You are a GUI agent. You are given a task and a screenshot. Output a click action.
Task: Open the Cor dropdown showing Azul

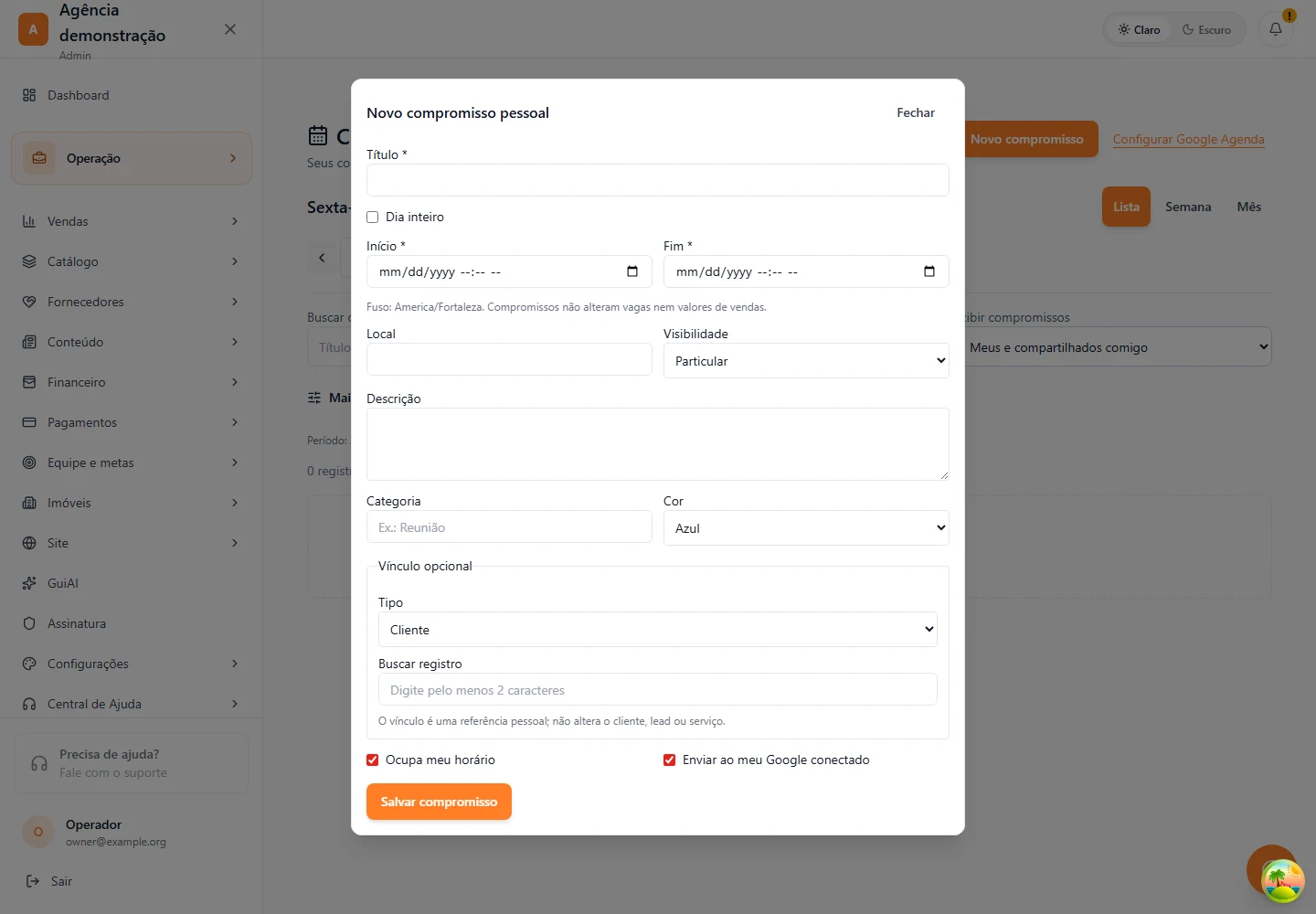806,528
